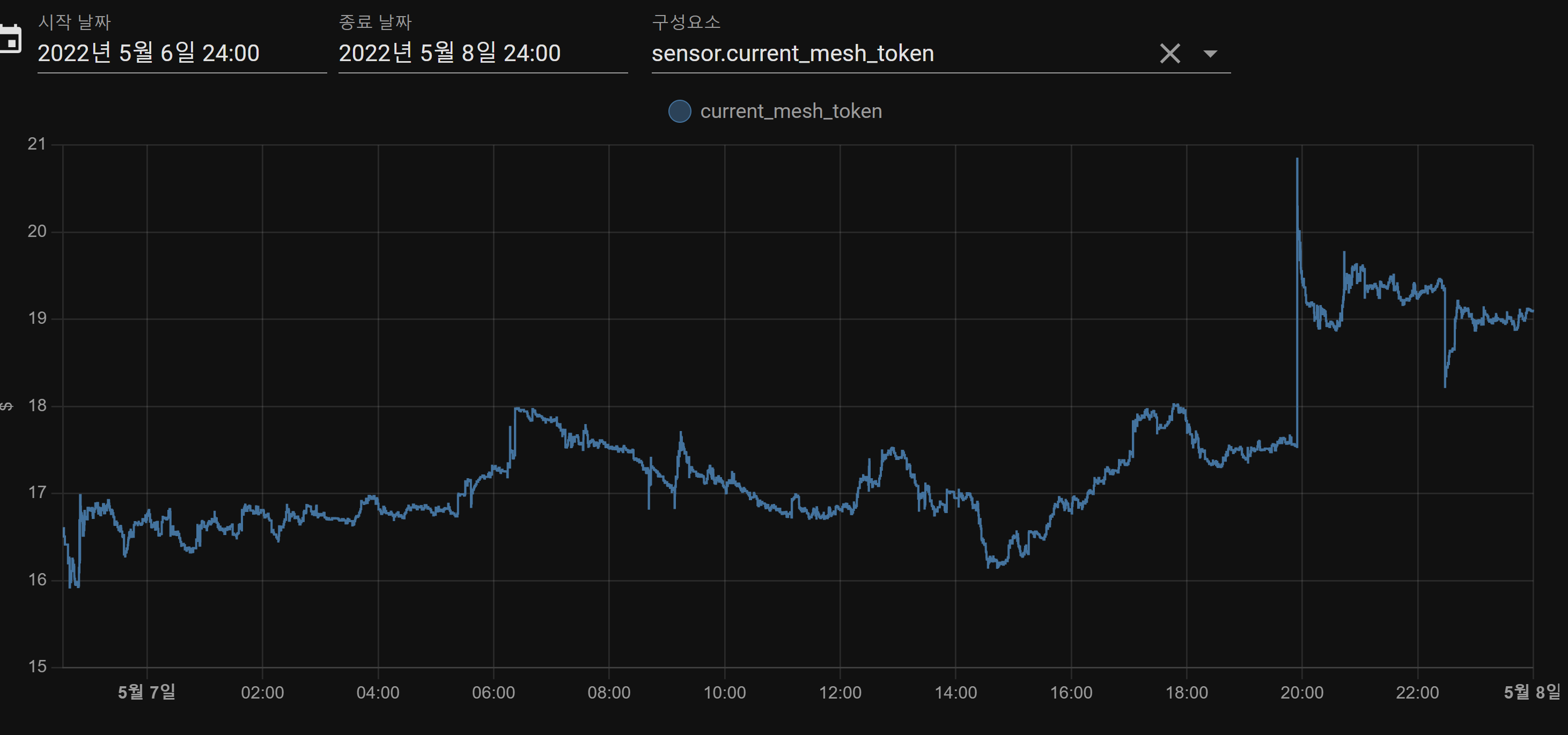Click the 5월 7일 date axis label
This screenshot has height=735, width=1568.
(x=146, y=693)
